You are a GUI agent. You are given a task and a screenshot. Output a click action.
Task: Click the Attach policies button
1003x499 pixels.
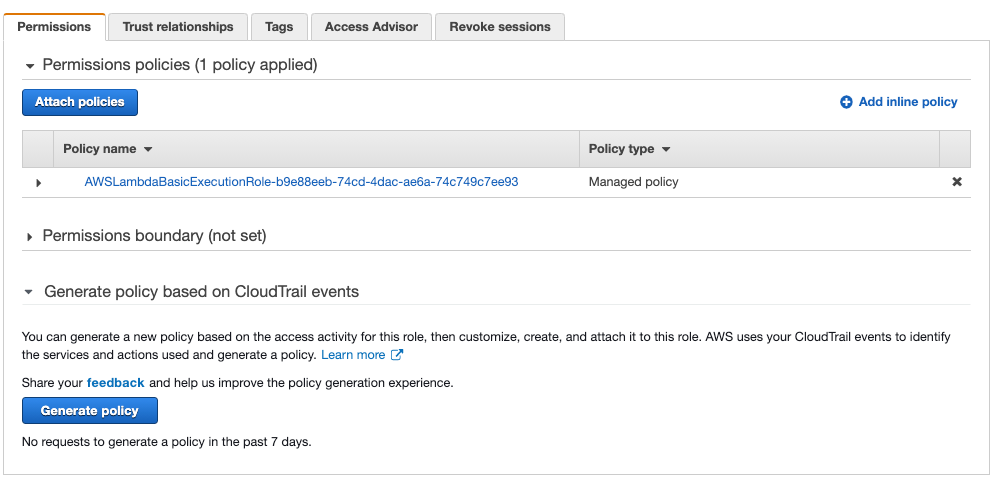80,102
